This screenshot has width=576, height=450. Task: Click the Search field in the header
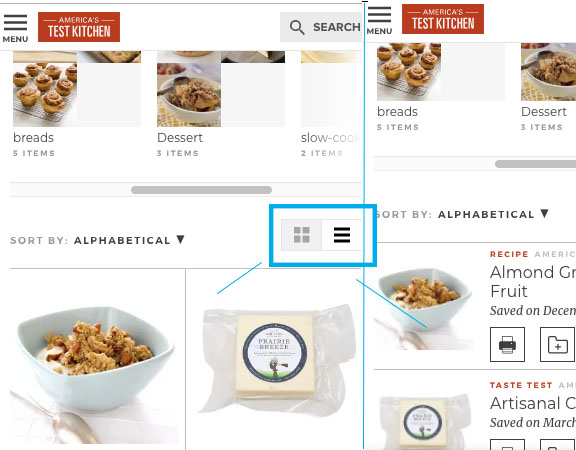[x=321, y=27]
